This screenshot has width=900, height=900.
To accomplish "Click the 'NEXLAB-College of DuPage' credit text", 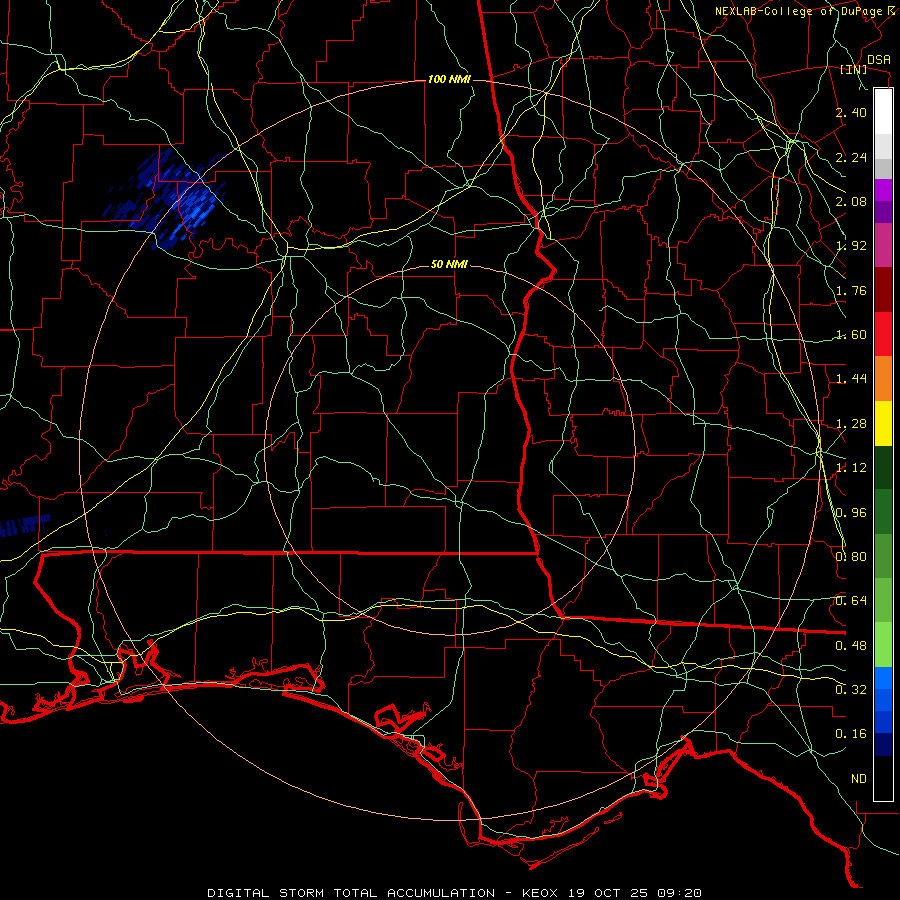I will tap(799, 11).
